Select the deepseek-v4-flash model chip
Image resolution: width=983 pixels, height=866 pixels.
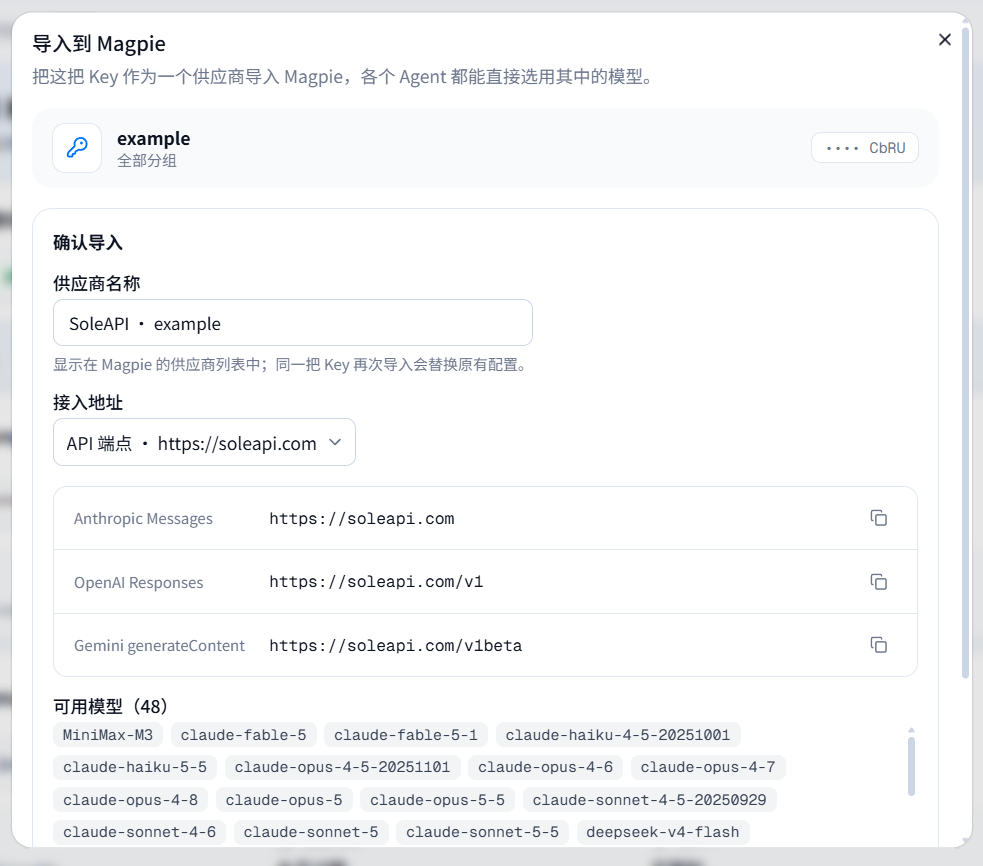click(x=663, y=832)
